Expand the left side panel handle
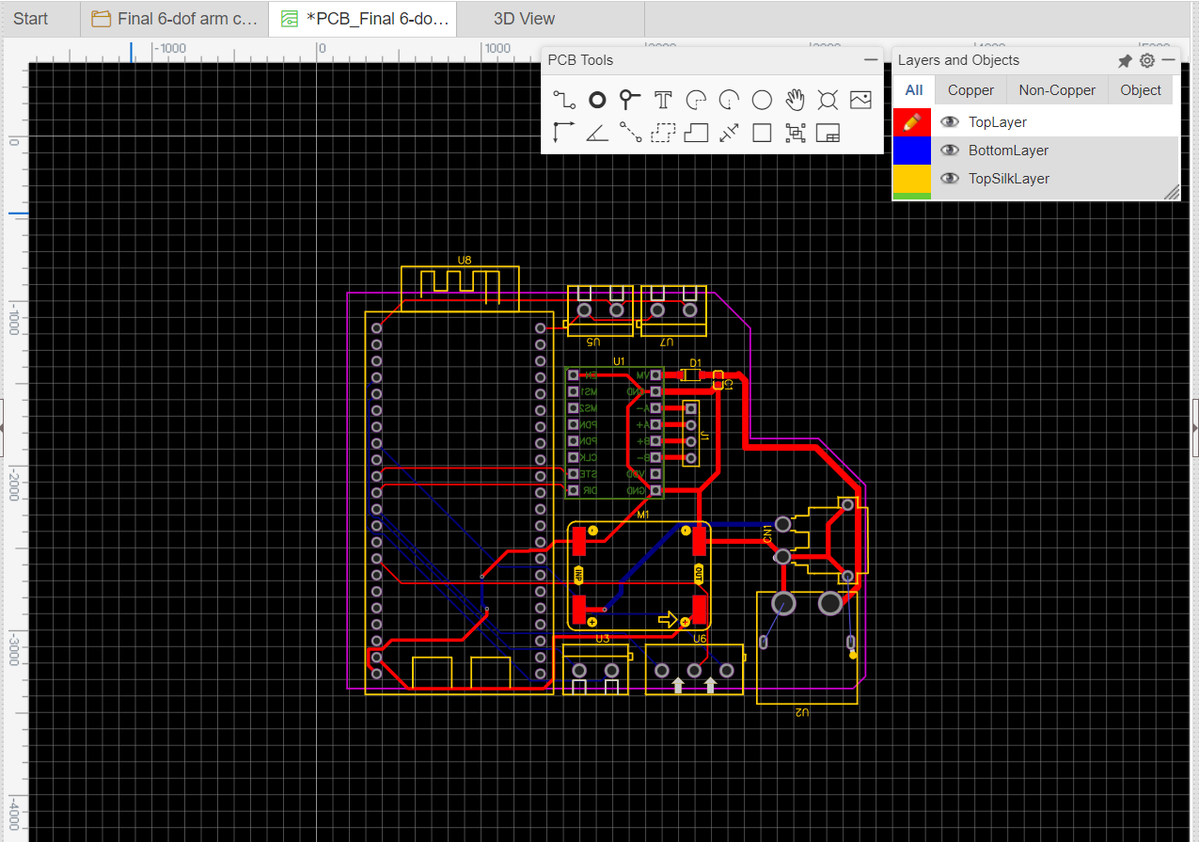 tap(2, 427)
